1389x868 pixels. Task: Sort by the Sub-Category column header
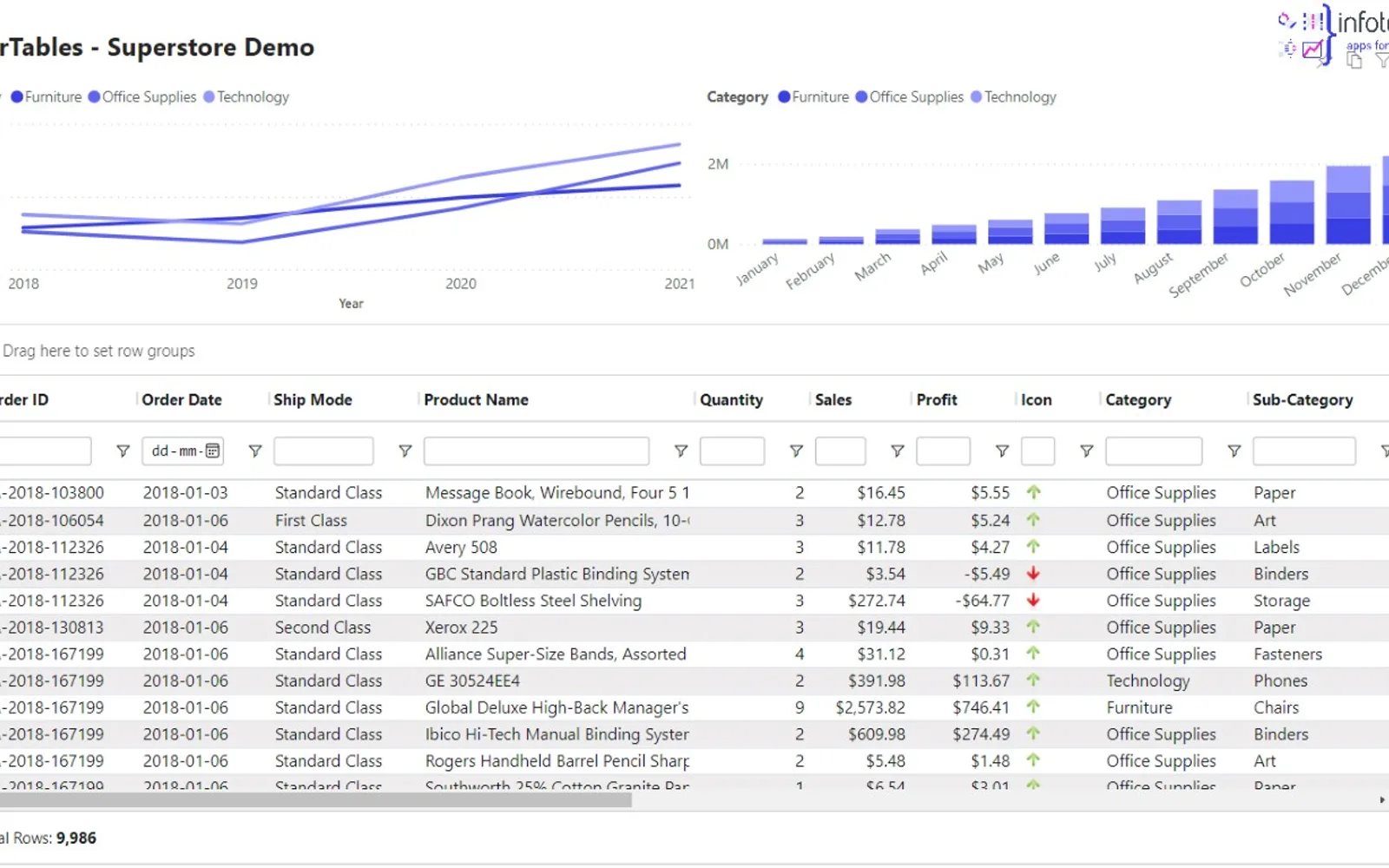[1302, 399]
